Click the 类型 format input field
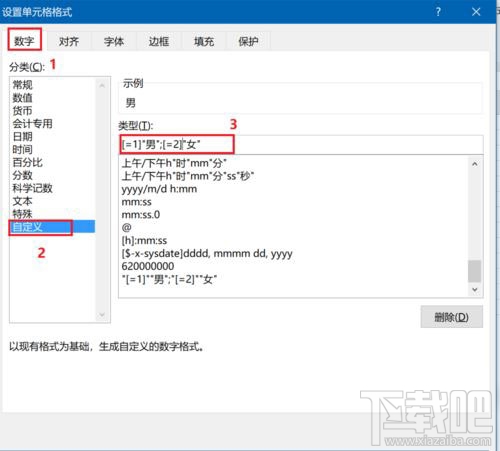This screenshot has width=500, height=451. [301, 145]
